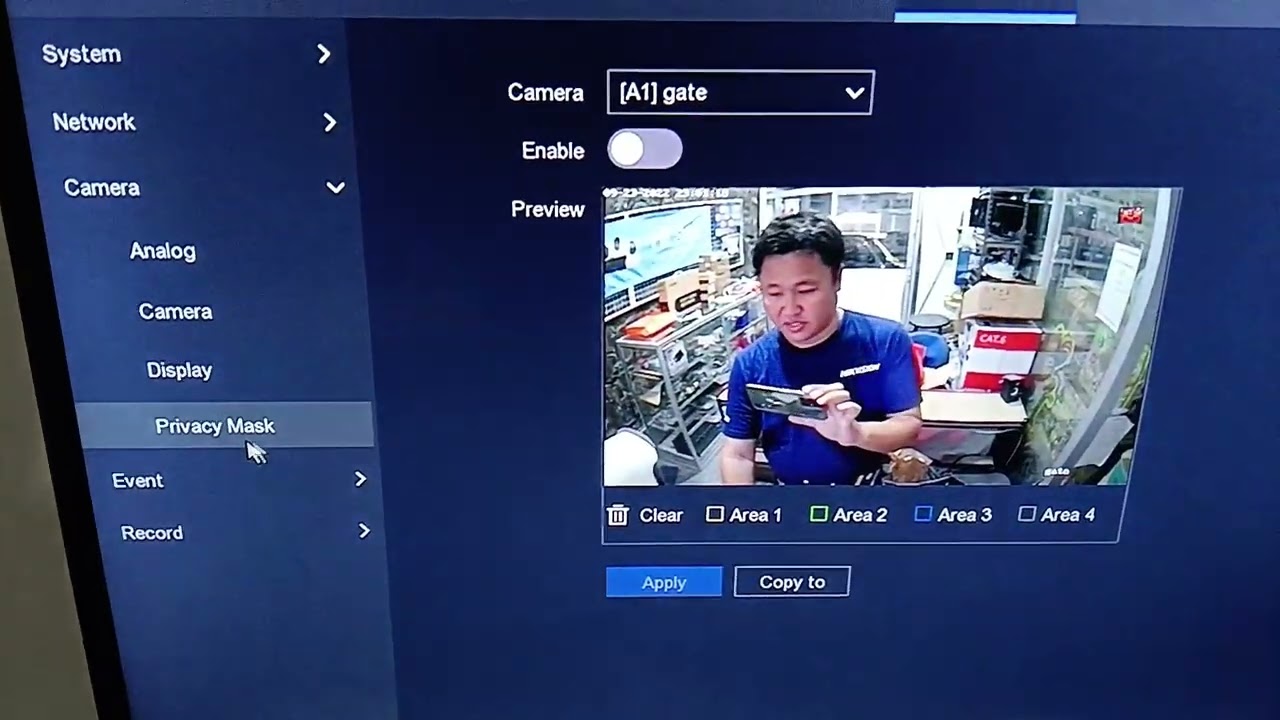Check the green Area 2 checkbox
This screenshot has height=720, width=1280.
pos(818,514)
